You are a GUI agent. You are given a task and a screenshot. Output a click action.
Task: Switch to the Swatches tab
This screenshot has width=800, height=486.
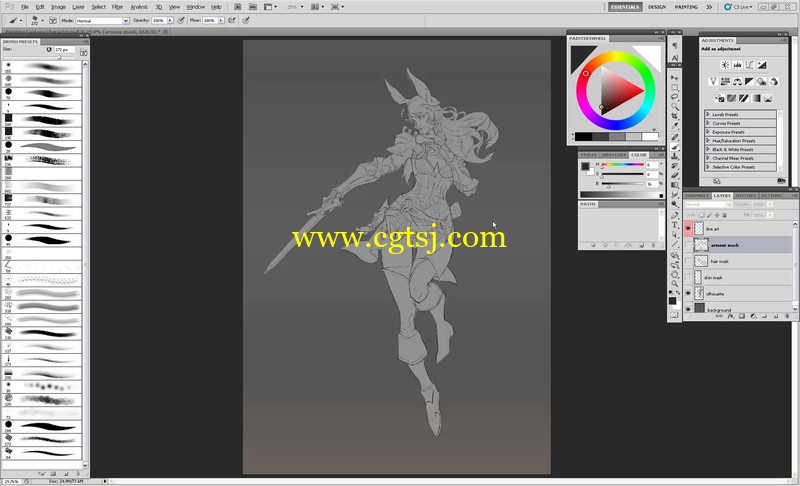[613, 155]
